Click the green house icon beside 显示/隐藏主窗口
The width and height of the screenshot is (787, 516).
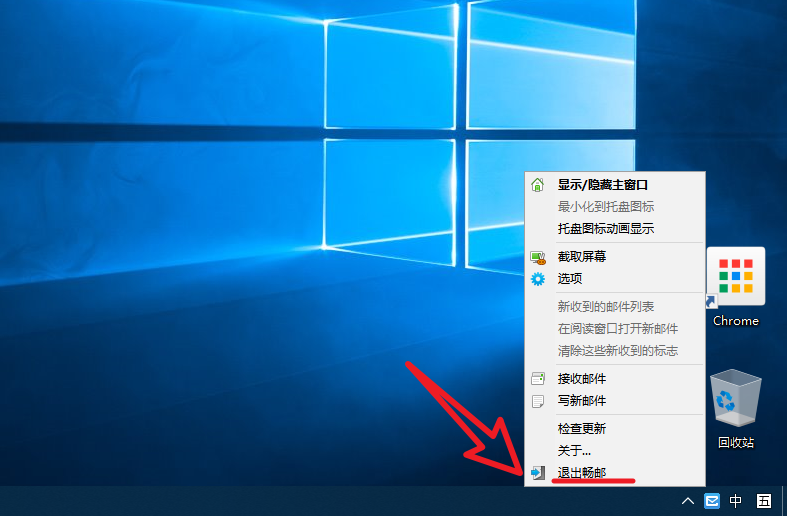[x=538, y=185]
